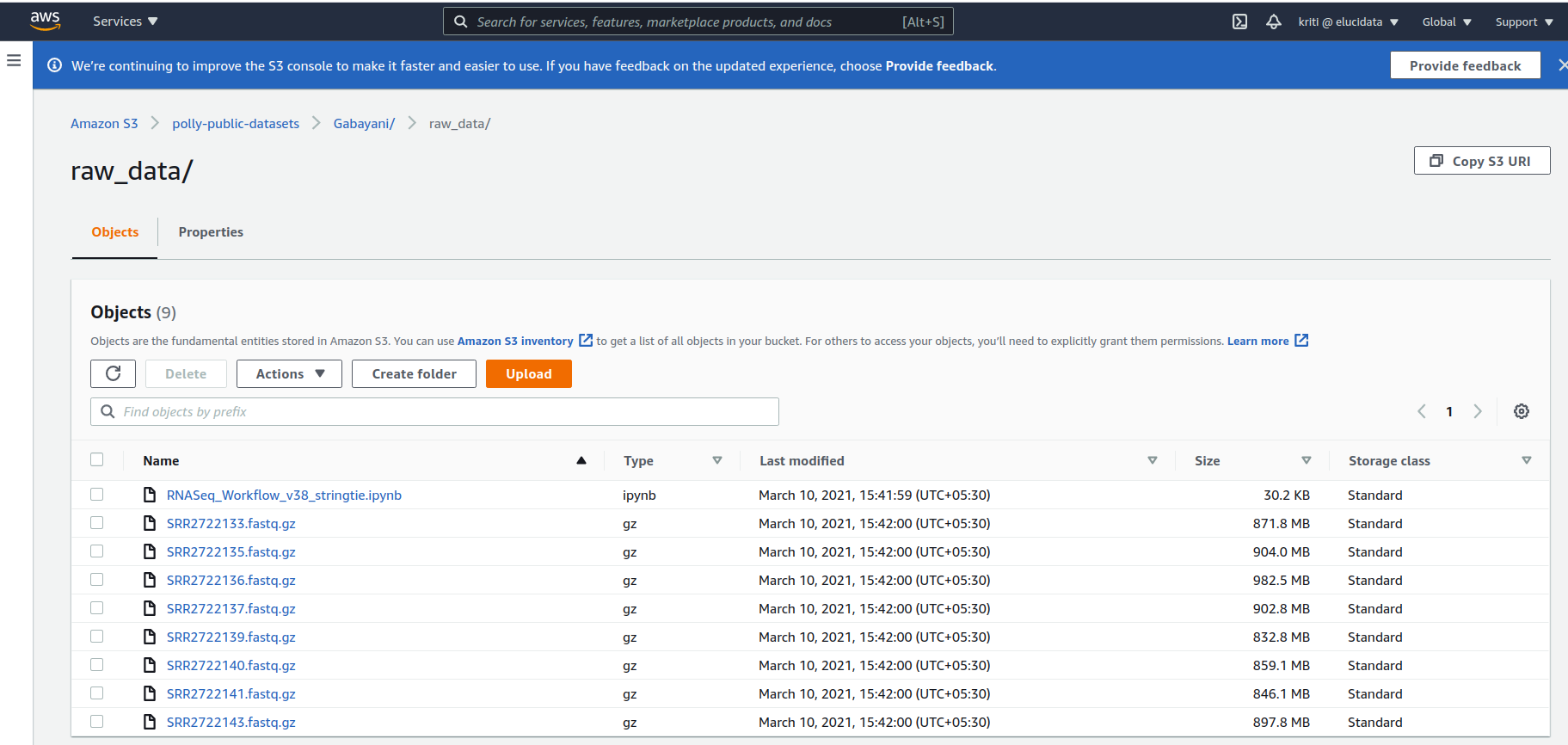This screenshot has width=1568, height=745.
Task: Go to Amazon S3 breadcrumb
Action: tap(104, 124)
